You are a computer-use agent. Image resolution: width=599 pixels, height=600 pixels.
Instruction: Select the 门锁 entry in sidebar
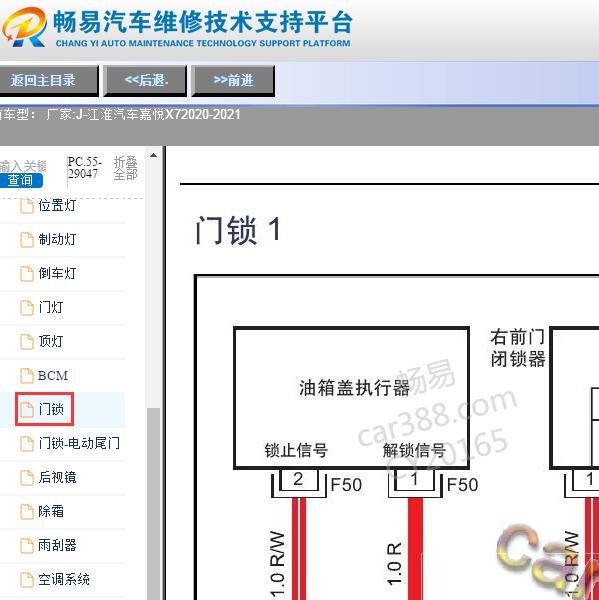51,409
